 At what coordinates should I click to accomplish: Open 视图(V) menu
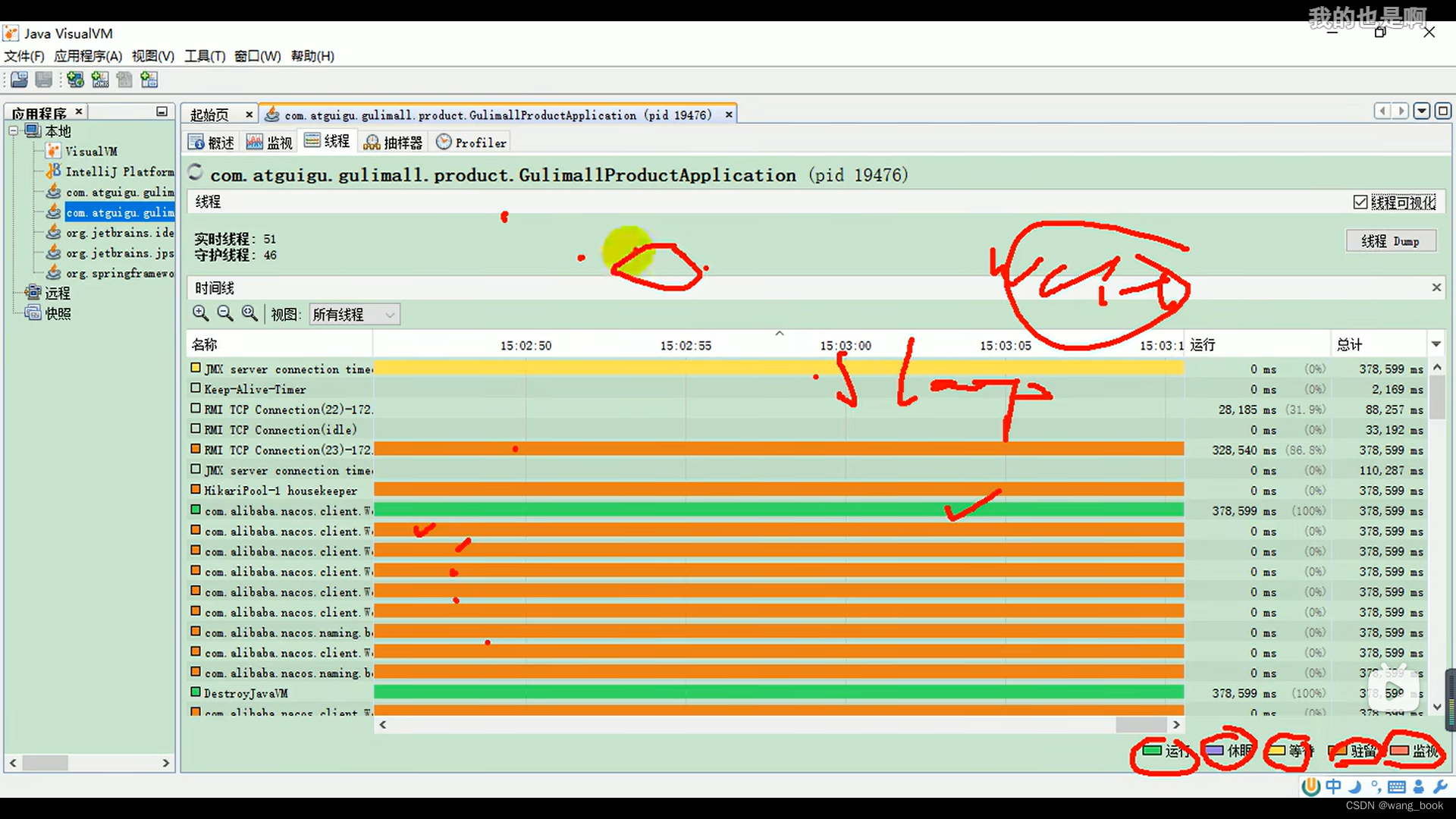[x=153, y=56]
